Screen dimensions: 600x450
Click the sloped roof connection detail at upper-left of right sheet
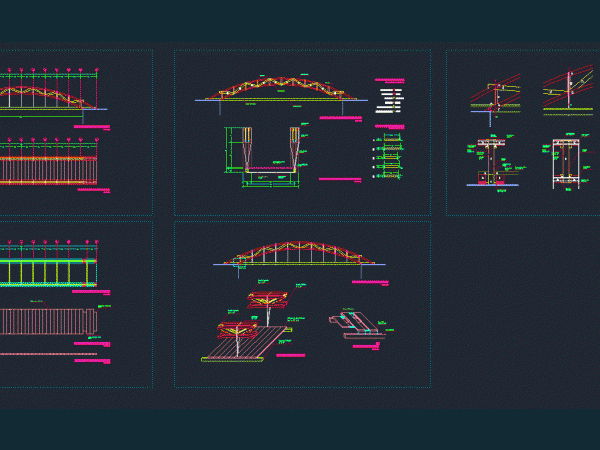(496, 99)
